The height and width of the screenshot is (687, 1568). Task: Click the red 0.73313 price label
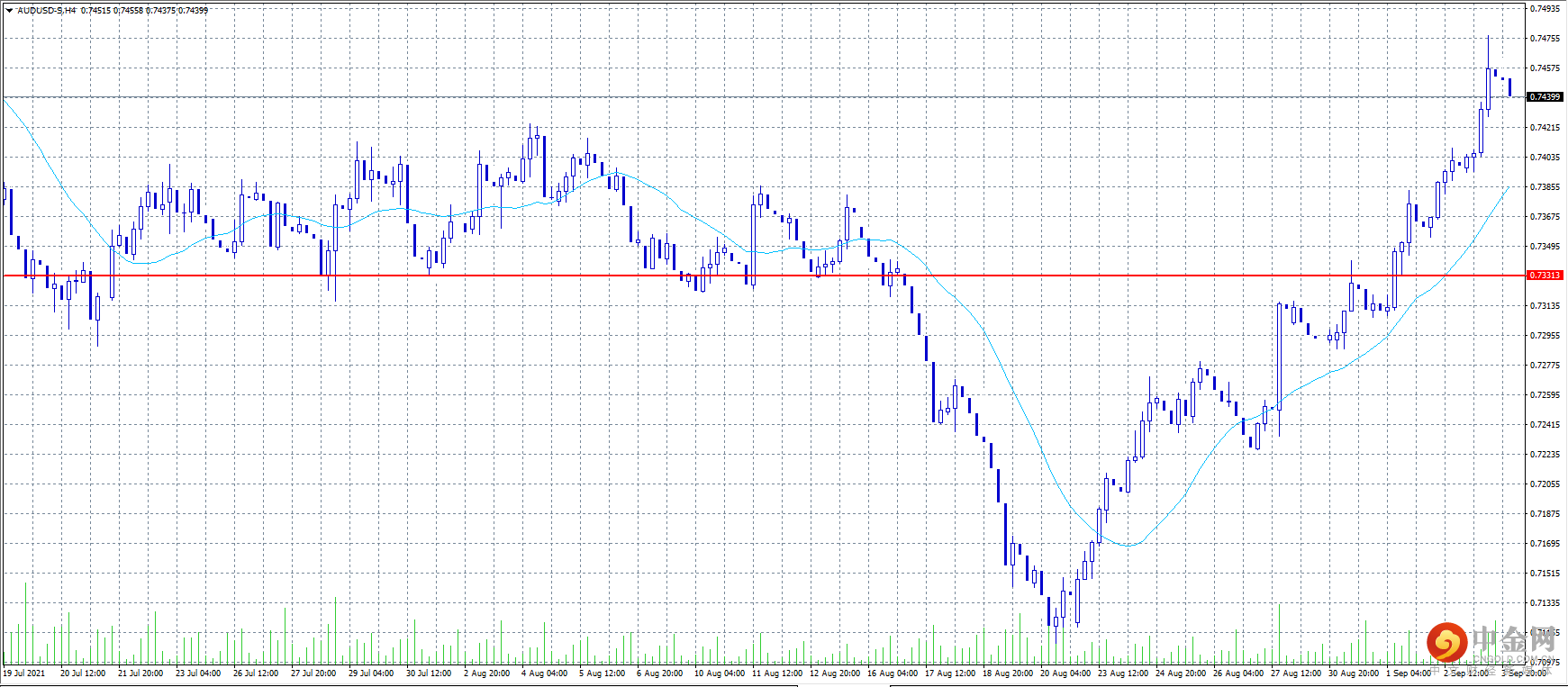coord(1545,276)
